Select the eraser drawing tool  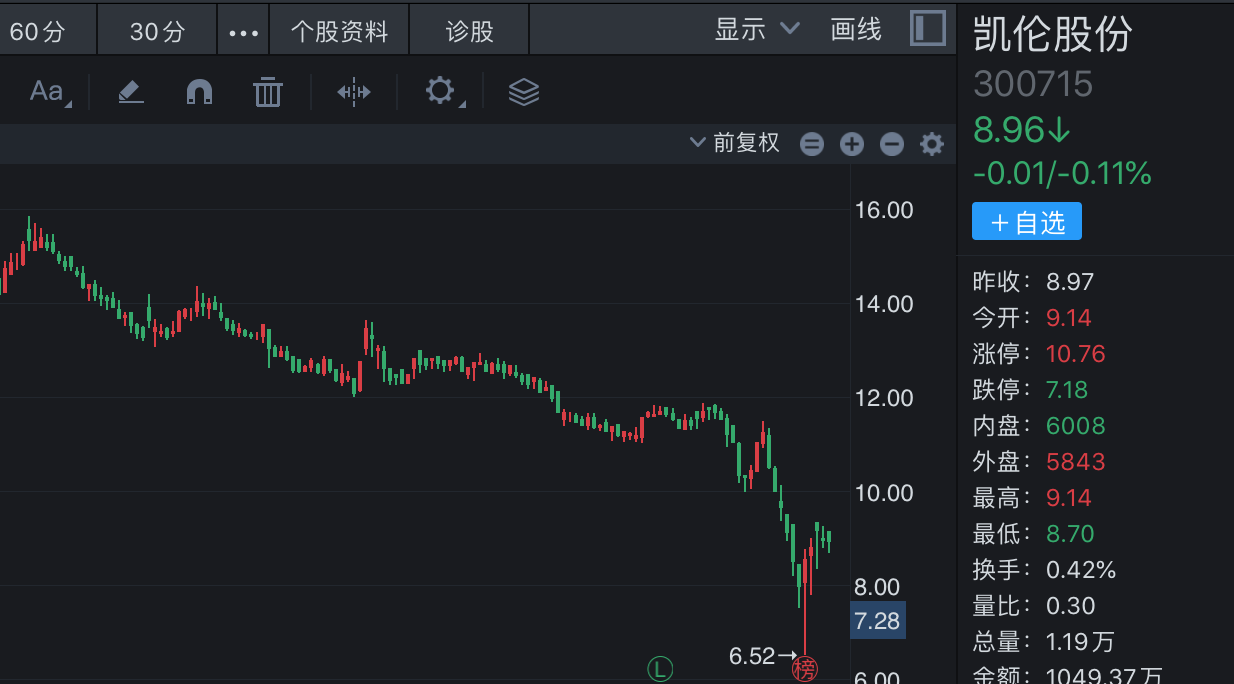coord(131,92)
